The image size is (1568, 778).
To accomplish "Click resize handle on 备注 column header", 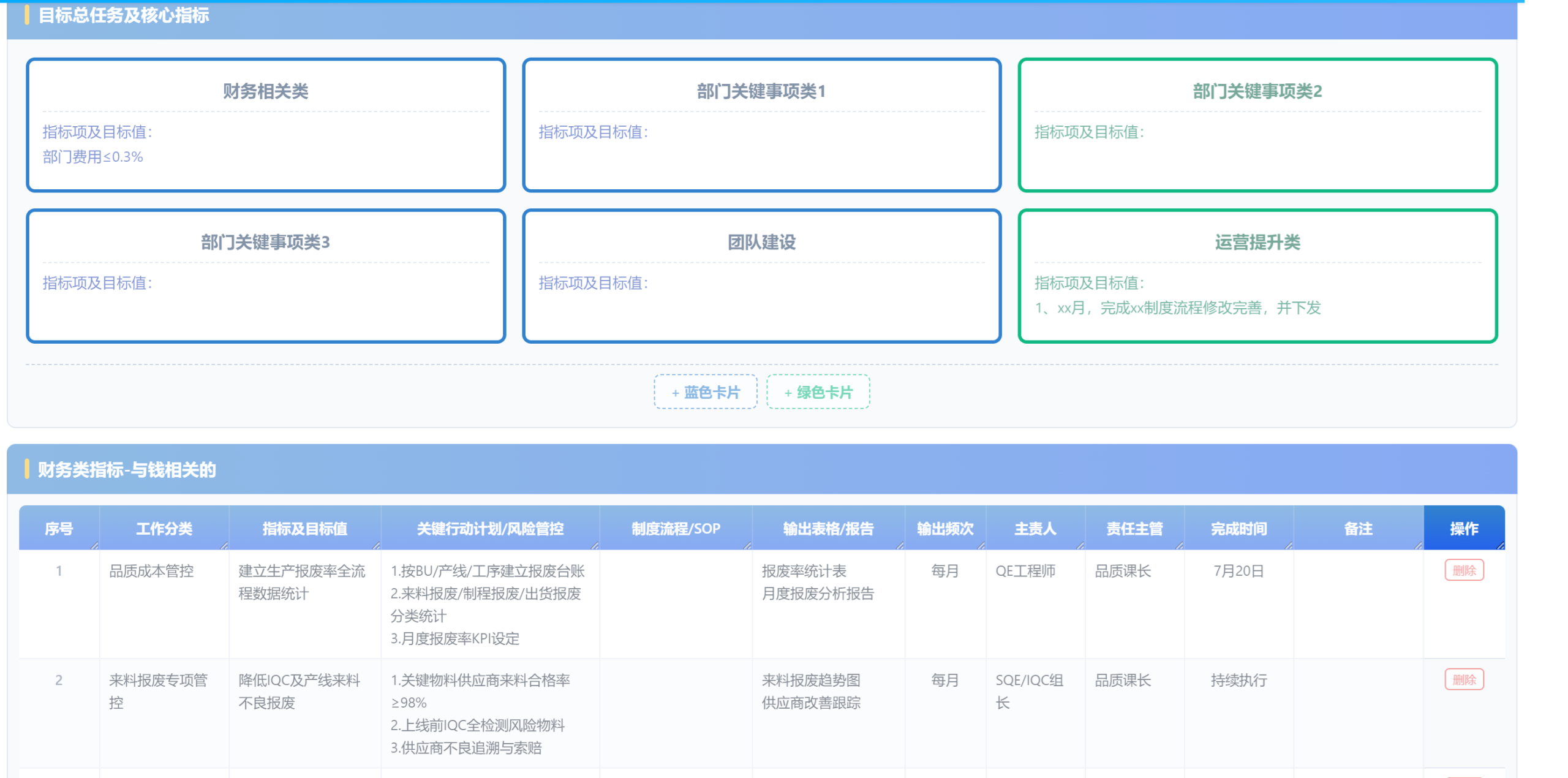I will pyautogui.click(x=1419, y=545).
